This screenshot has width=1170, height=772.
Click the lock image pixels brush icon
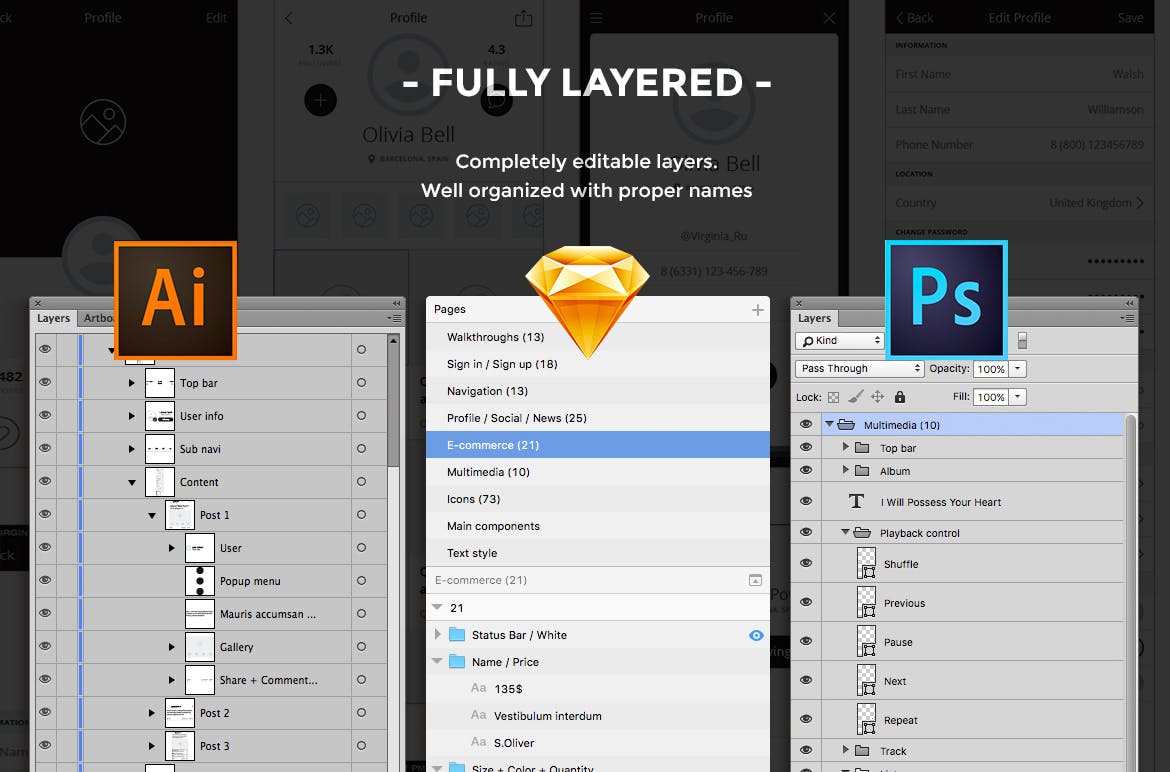(x=855, y=397)
